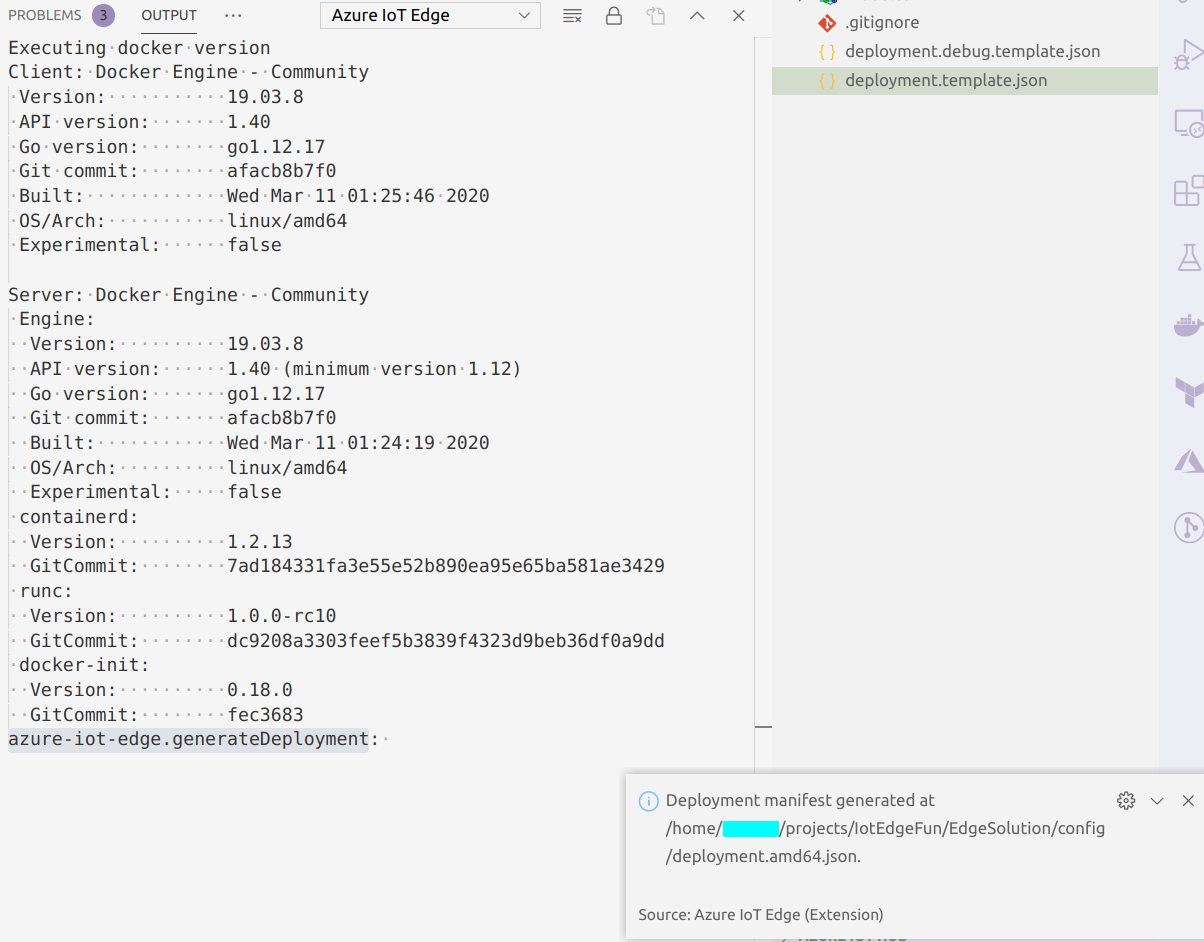Open the .gitignore file
Screen dimensions: 1204x942
(x=881, y=23)
